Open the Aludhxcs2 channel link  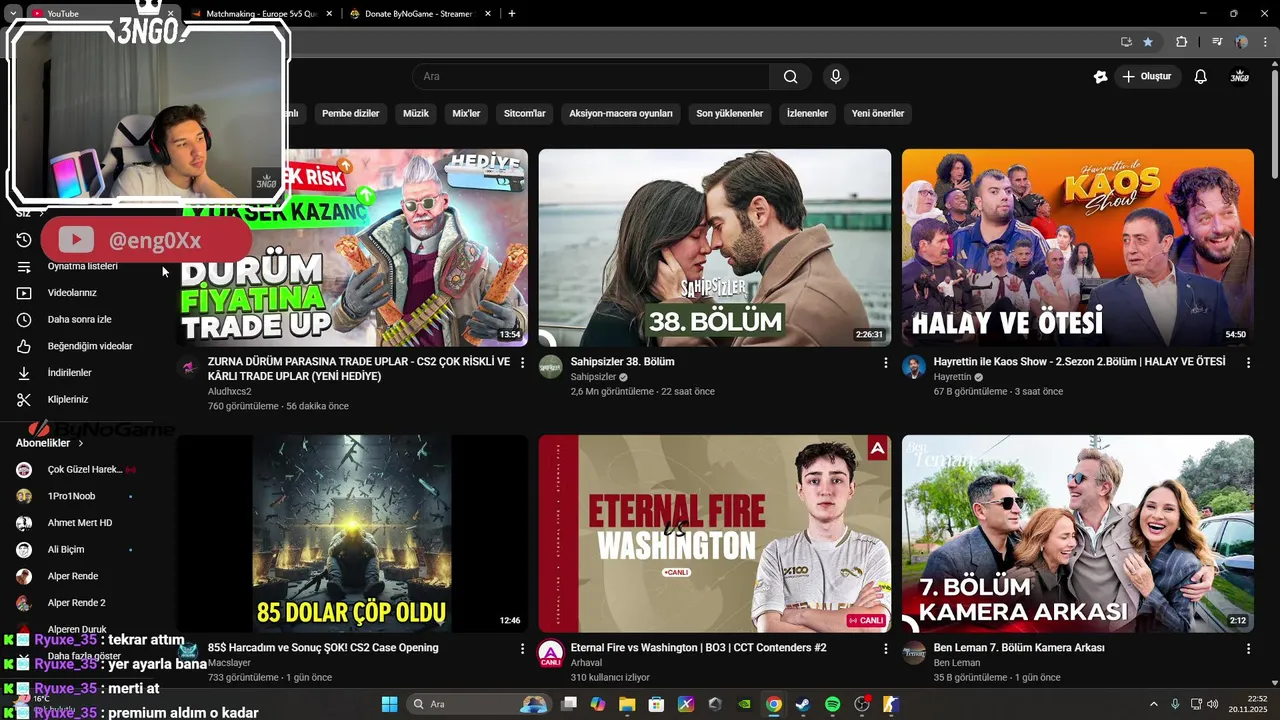pyautogui.click(x=229, y=391)
